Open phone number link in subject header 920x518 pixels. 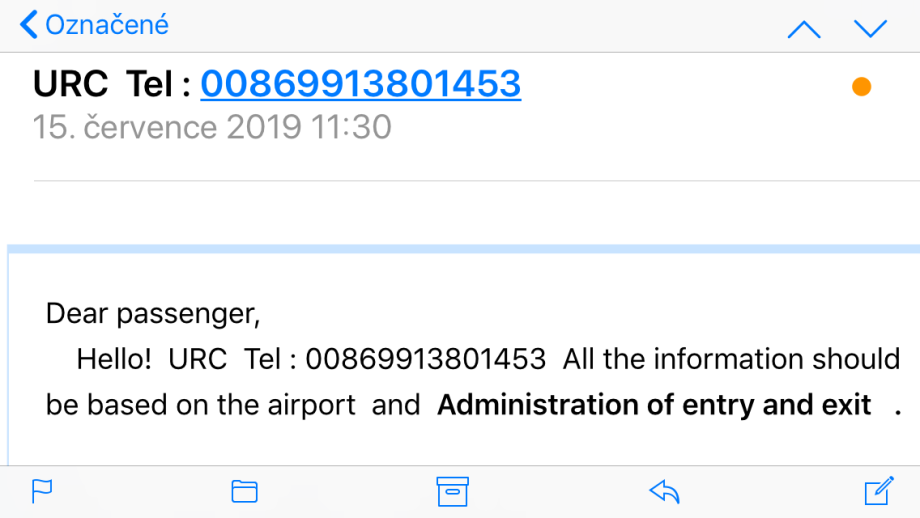tap(360, 84)
